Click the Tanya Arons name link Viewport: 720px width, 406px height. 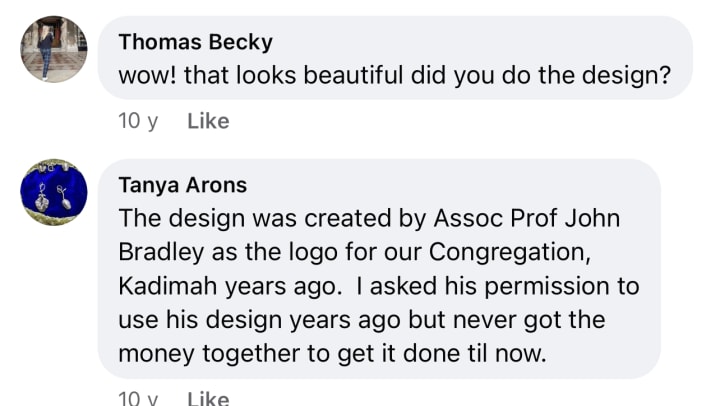pos(182,185)
